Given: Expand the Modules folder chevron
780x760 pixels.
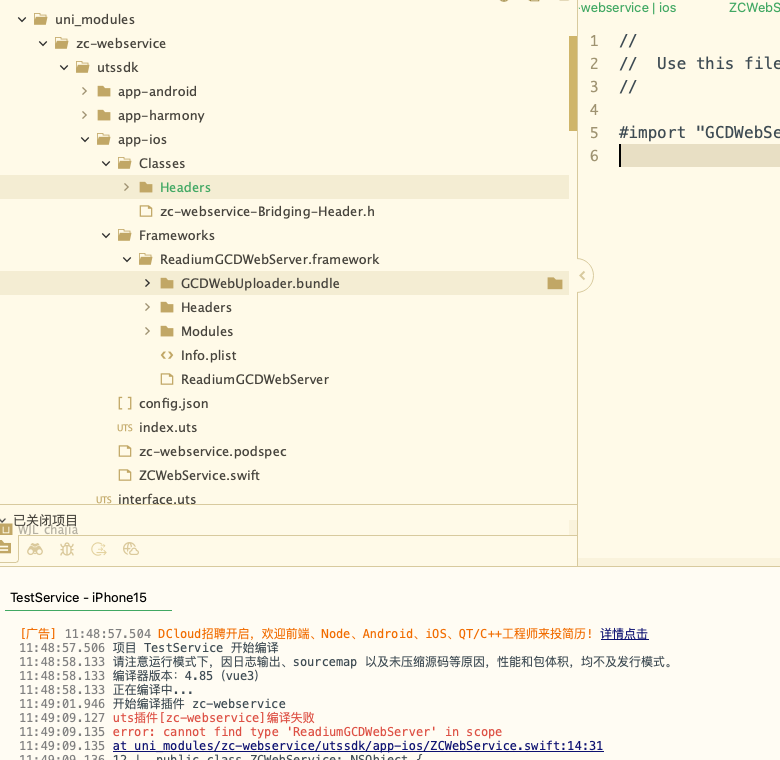Looking at the screenshot, I should [x=148, y=331].
